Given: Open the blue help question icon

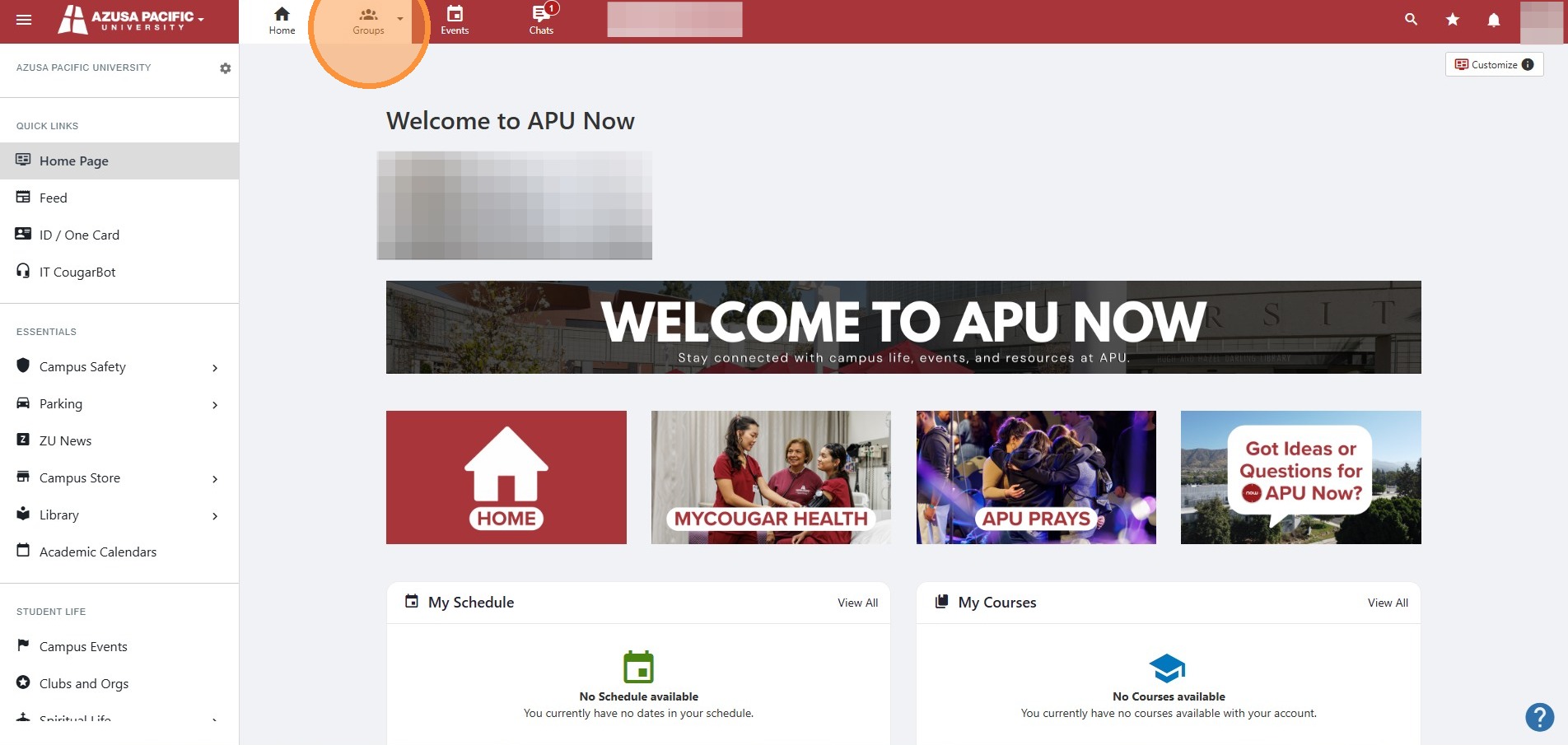Looking at the screenshot, I should pyautogui.click(x=1539, y=717).
